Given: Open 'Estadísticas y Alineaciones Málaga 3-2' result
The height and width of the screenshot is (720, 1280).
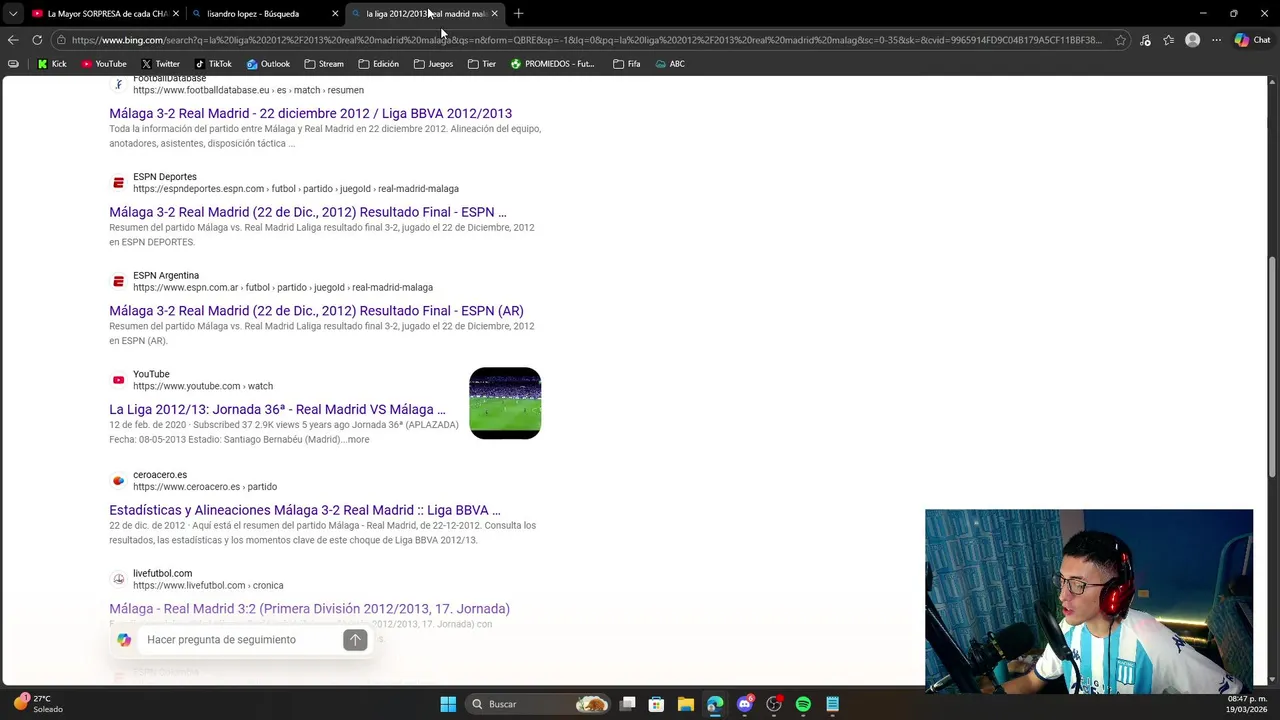Looking at the screenshot, I should (305, 510).
